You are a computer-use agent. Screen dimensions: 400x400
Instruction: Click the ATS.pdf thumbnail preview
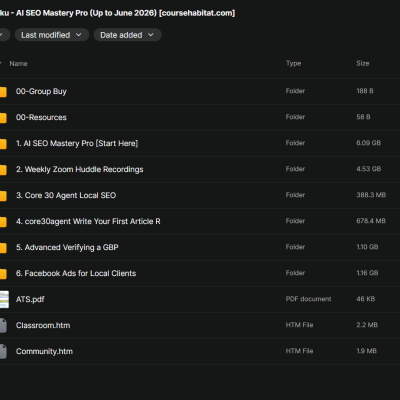click(x=4, y=299)
